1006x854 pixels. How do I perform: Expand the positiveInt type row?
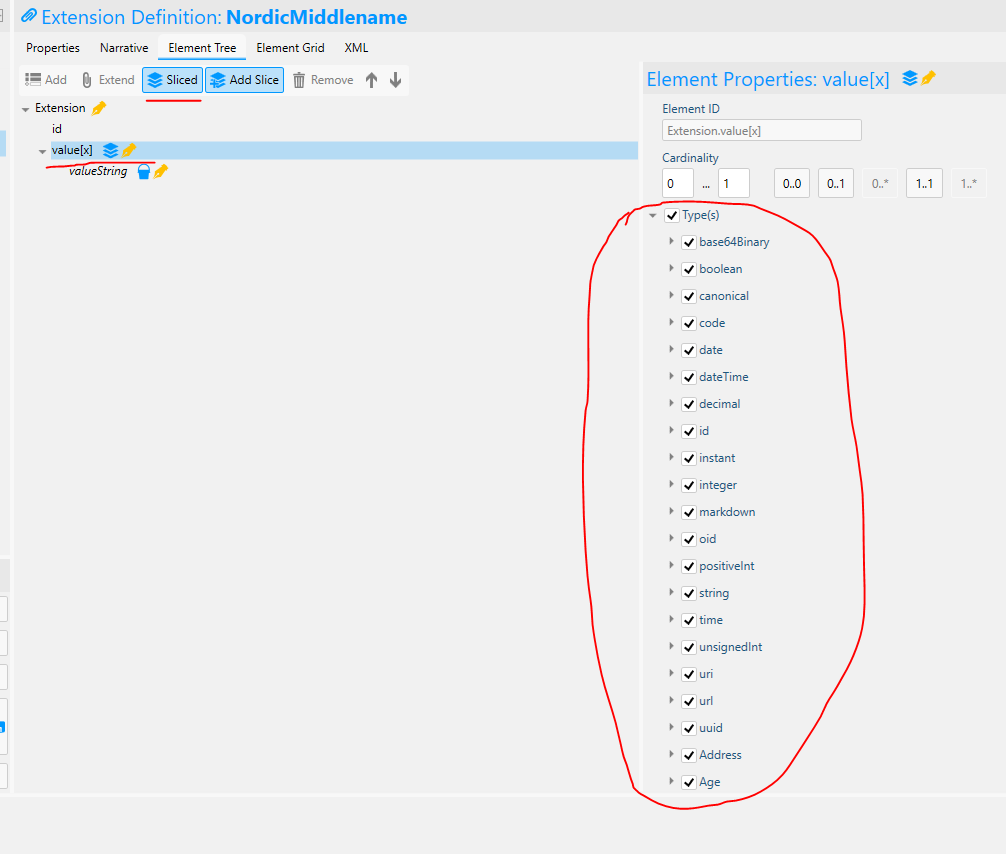click(671, 565)
